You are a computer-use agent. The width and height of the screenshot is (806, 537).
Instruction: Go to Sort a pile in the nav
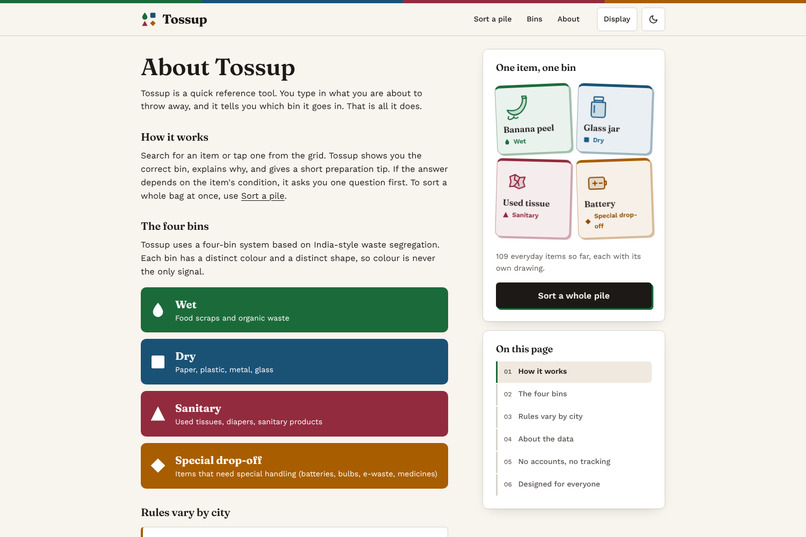click(x=492, y=19)
